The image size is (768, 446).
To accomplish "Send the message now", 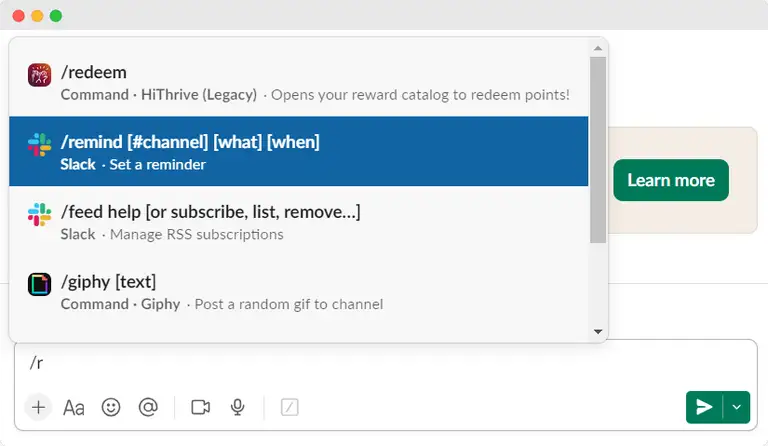I will pyautogui.click(x=705, y=407).
